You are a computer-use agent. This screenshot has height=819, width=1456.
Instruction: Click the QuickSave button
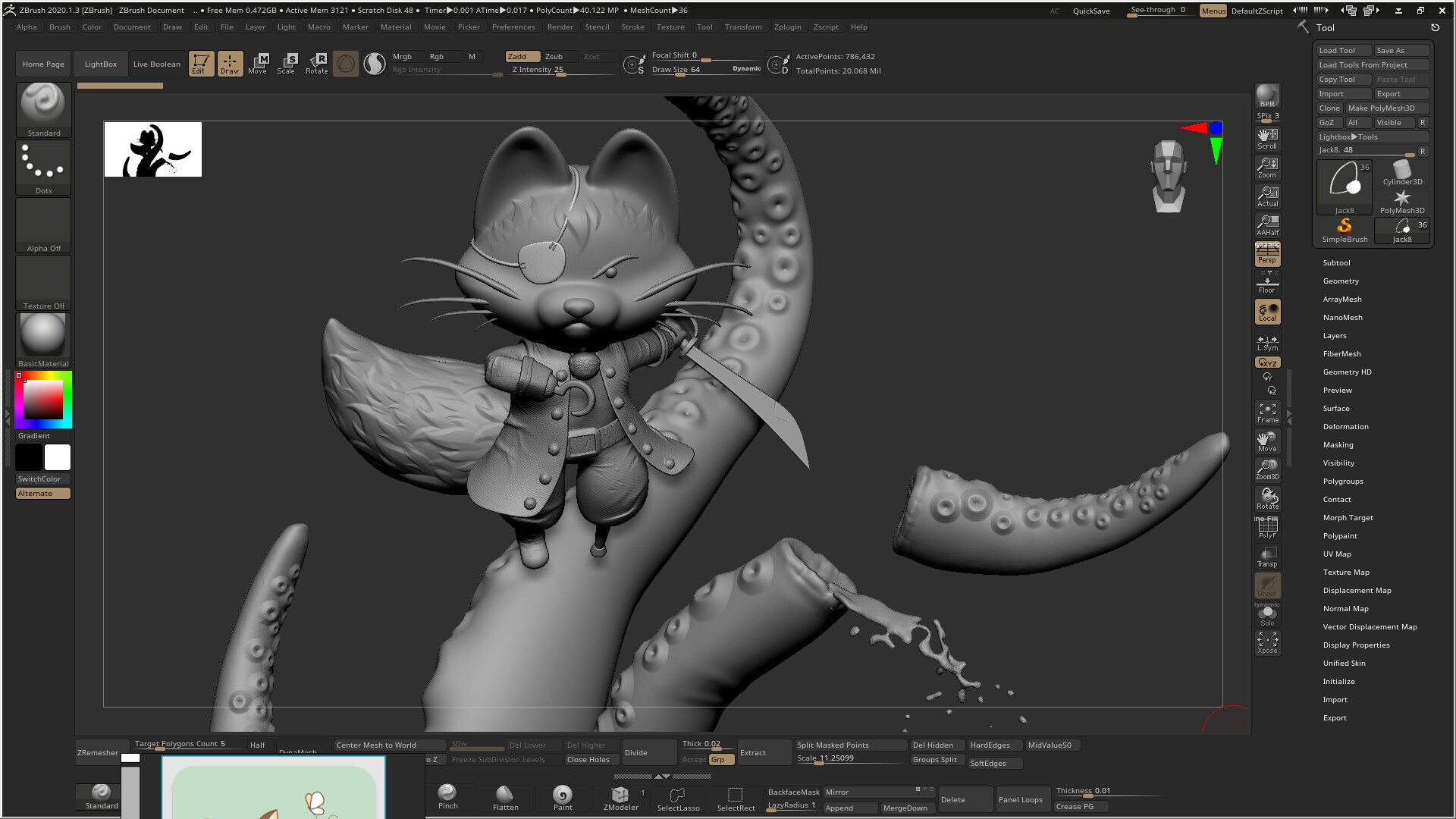[1090, 11]
